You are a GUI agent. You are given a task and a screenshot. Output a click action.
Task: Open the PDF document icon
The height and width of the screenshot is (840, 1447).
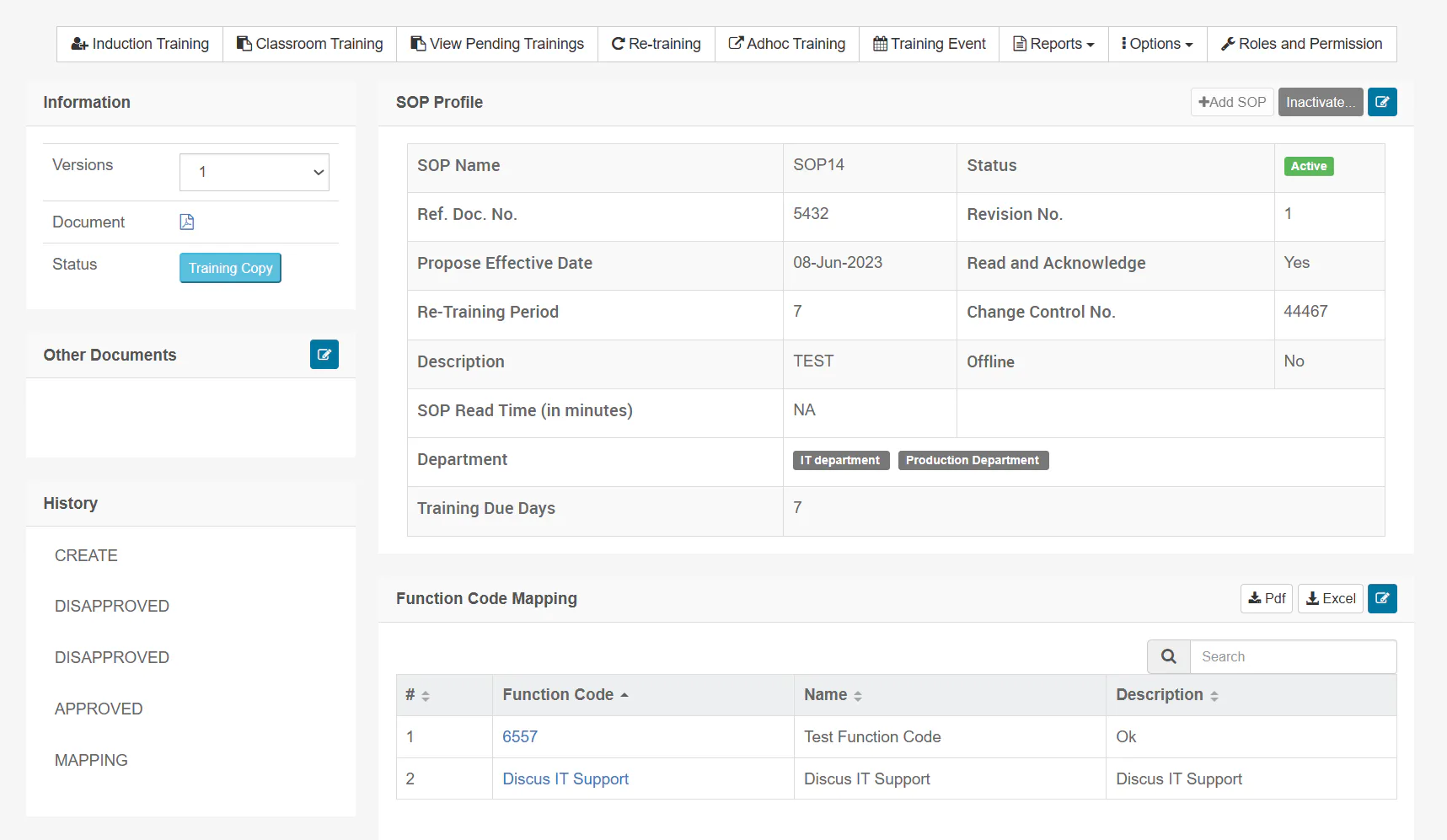pos(187,222)
